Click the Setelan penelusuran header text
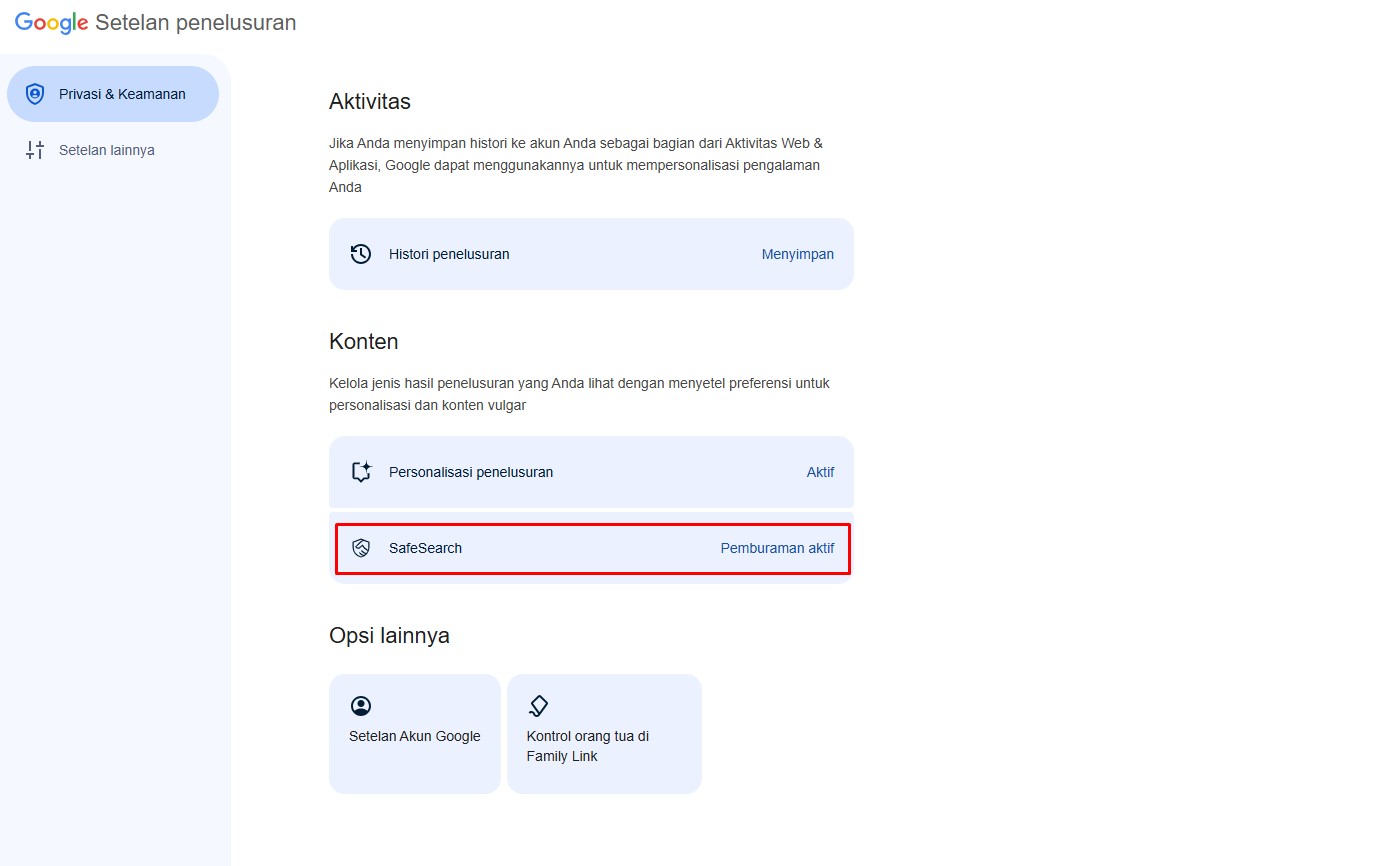The height and width of the screenshot is (866, 1386). pyautogui.click(x=195, y=22)
